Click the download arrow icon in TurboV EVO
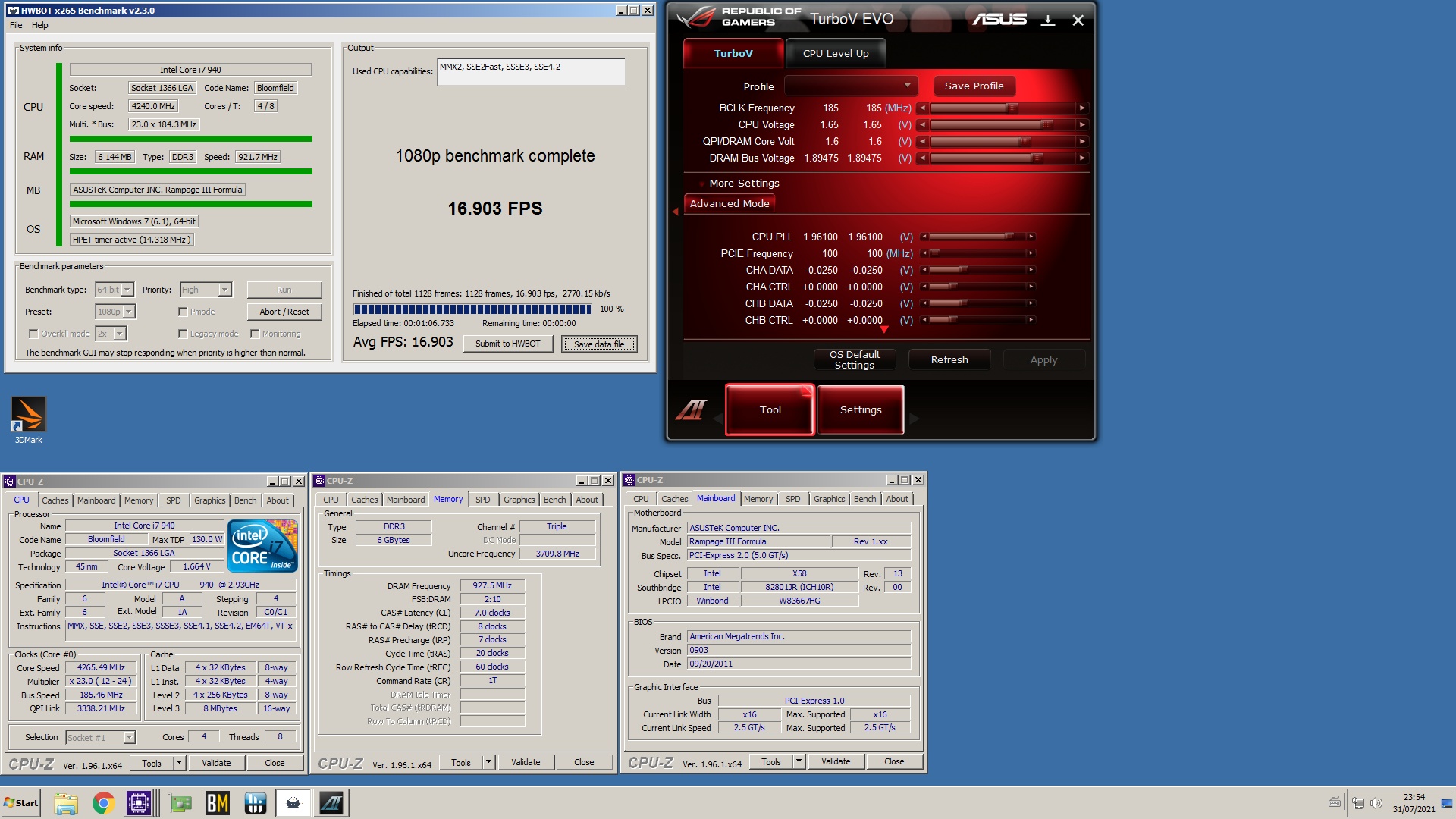 pyautogui.click(x=1047, y=20)
